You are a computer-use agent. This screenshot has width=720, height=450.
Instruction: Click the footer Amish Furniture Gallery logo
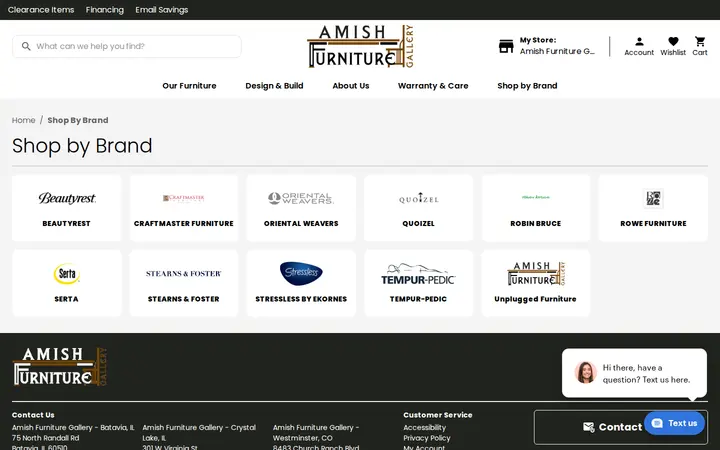pyautogui.click(x=60, y=366)
